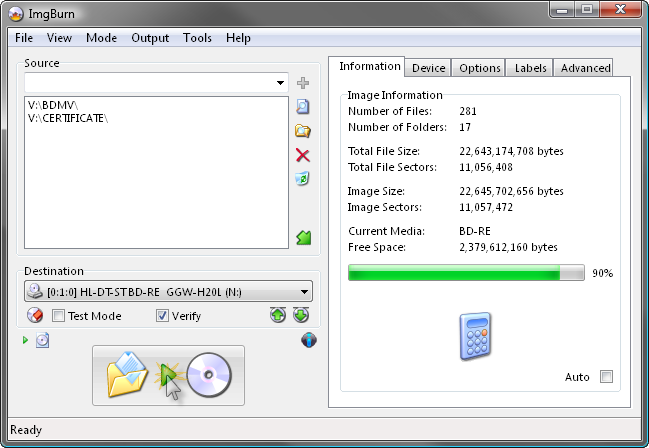Close the ImgBurn window
This screenshot has height=448, width=649.
(x=620, y=10)
